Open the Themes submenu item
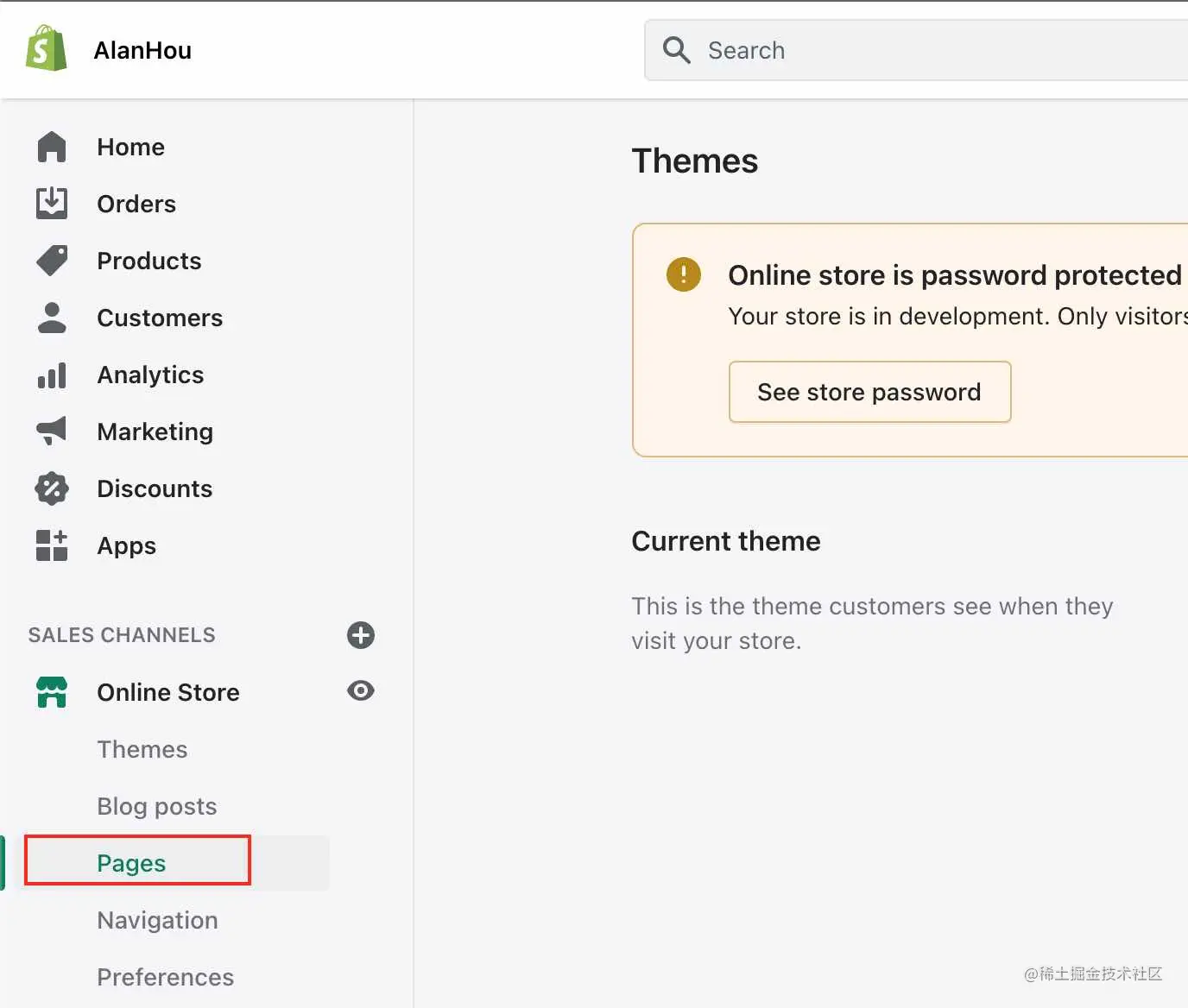 click(x=142, y=749)
